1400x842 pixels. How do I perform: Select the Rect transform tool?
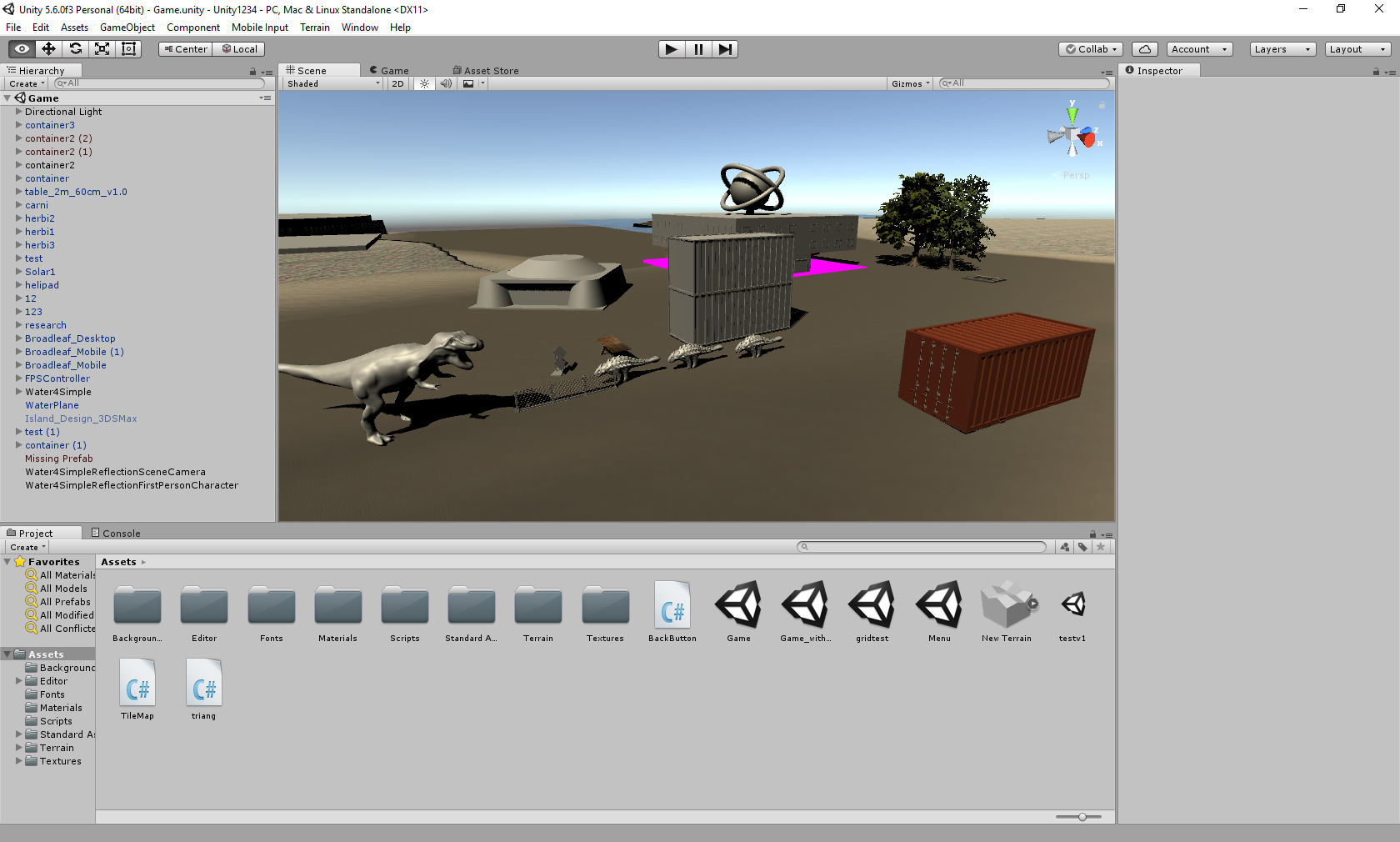point(129,49)
